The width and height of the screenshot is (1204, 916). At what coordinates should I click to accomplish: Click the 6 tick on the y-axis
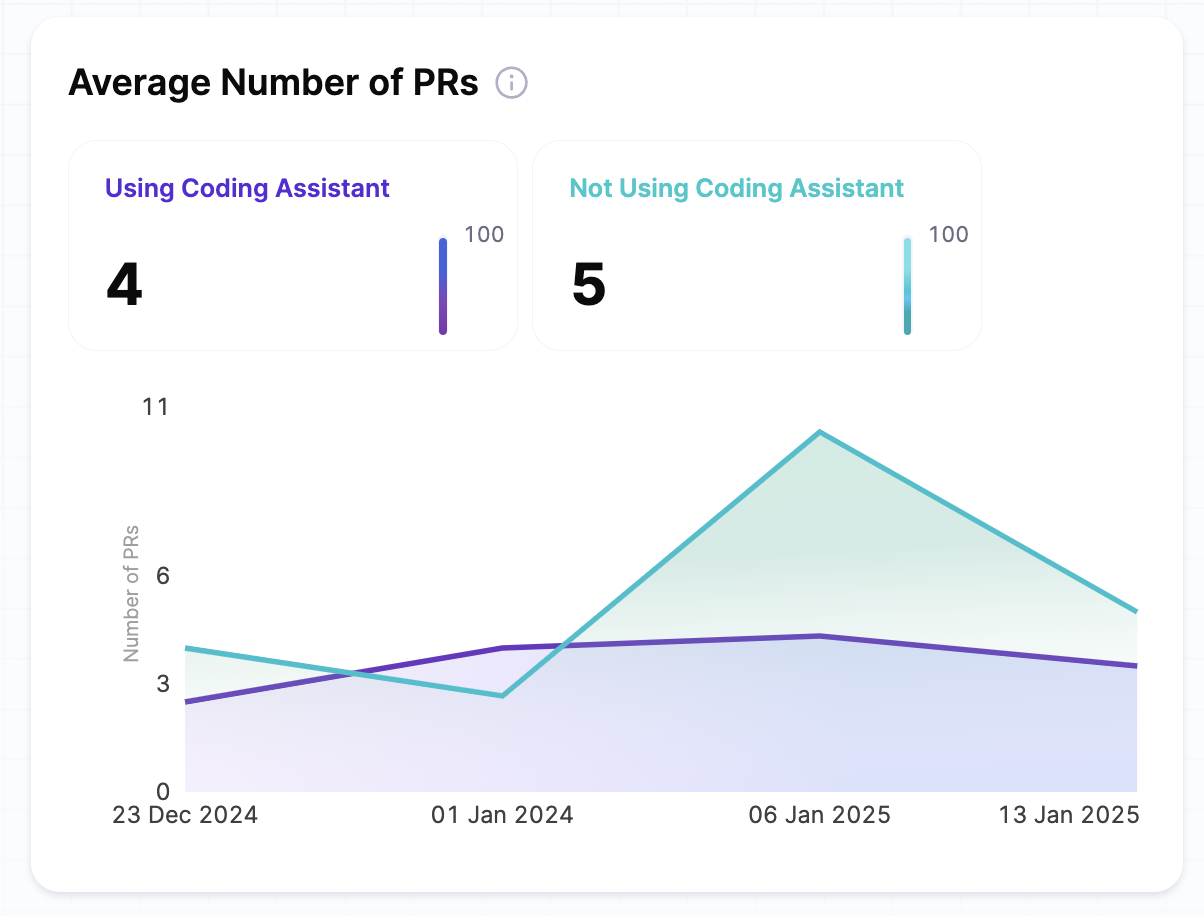click(x=162, y=576)
